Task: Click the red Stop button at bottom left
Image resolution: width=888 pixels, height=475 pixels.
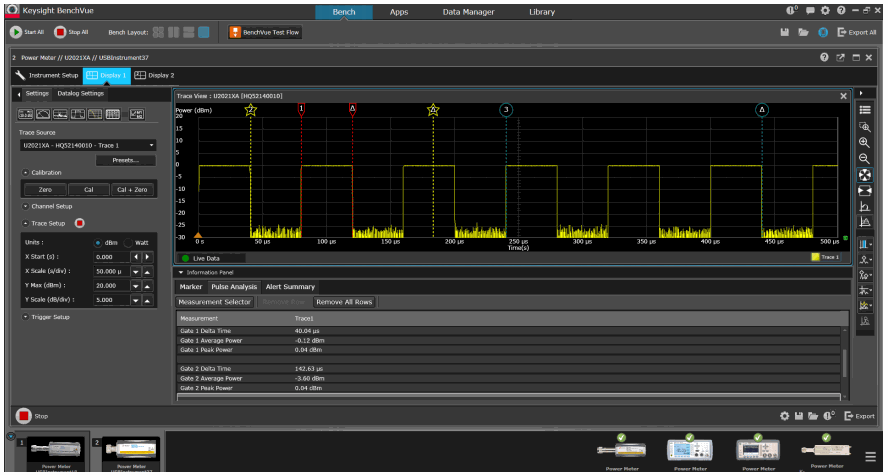Action: pos(23,416)
